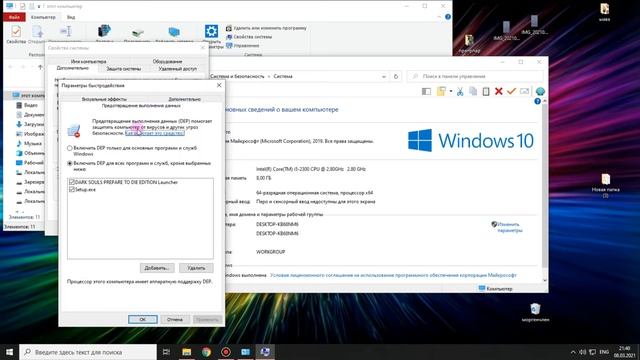Click the teal shell globe icon in Control Panel toolbar
Viewport: 640px width, 360px height.
540,91
